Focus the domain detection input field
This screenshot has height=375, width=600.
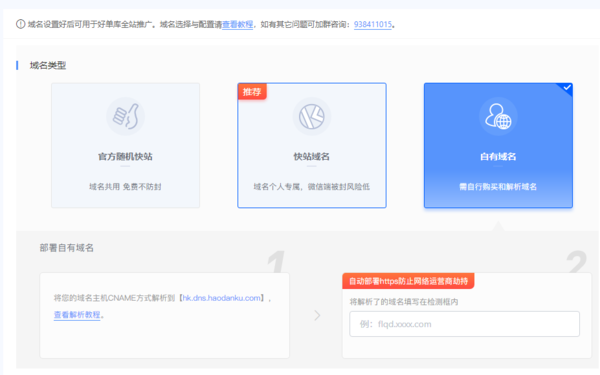[x=465, y=324]
